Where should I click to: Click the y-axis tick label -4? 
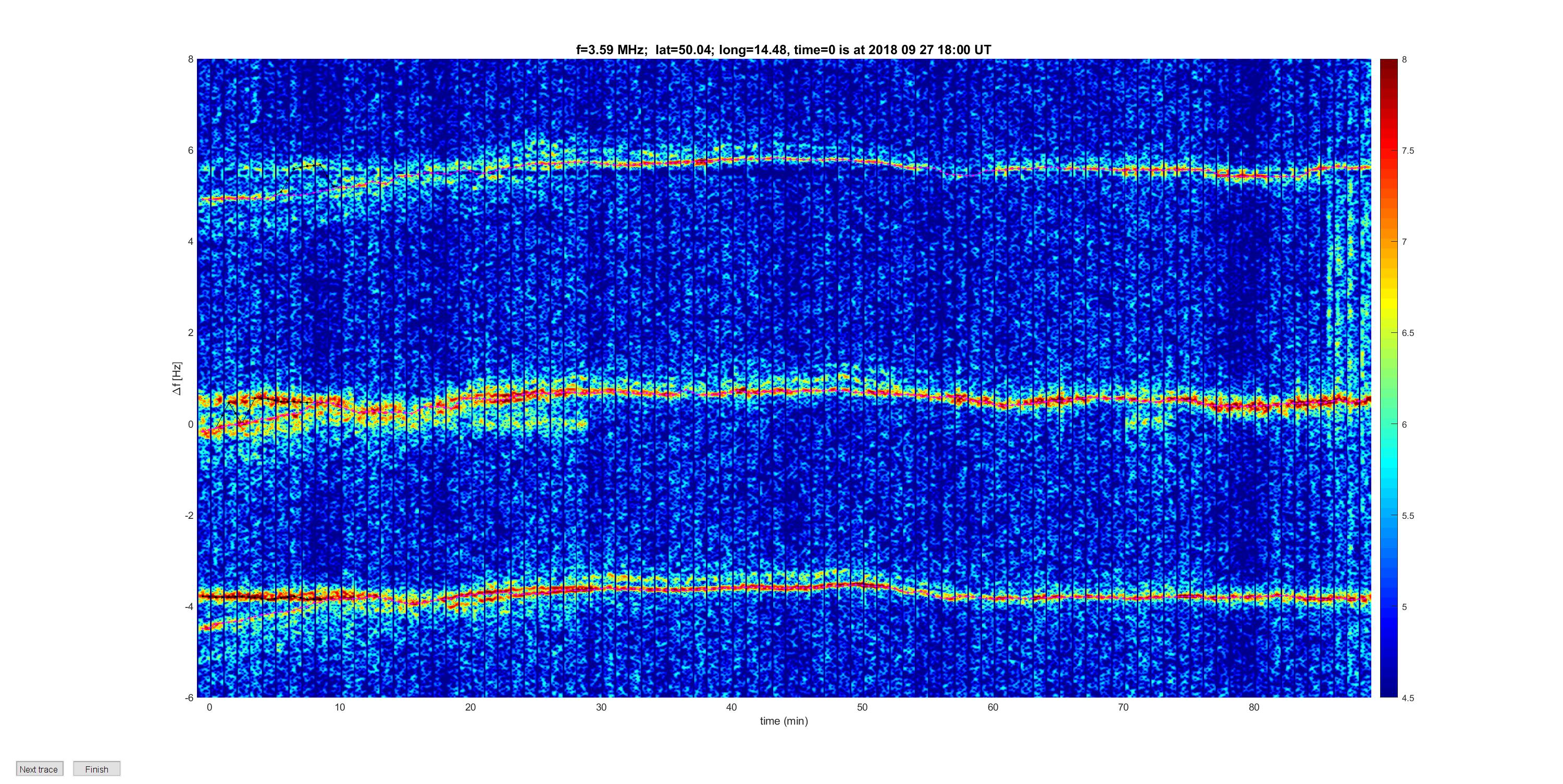pyautogui.click(x=189, y=606)
